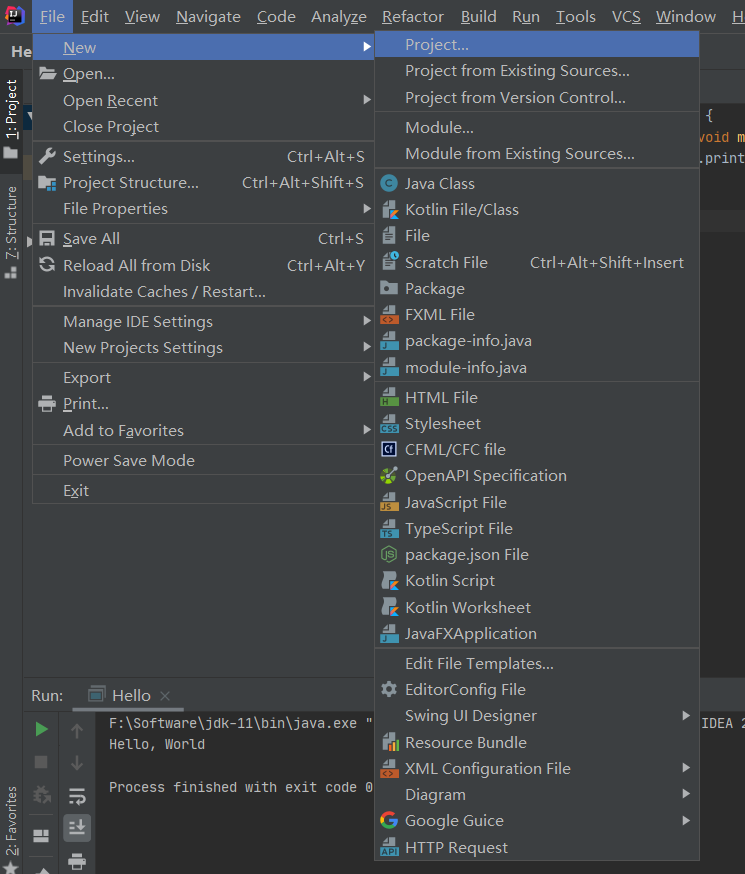The width and height of the screenshot is (745, 874).
Task: Expand the Add to Favorites submenu arrow
Action: 367,430
